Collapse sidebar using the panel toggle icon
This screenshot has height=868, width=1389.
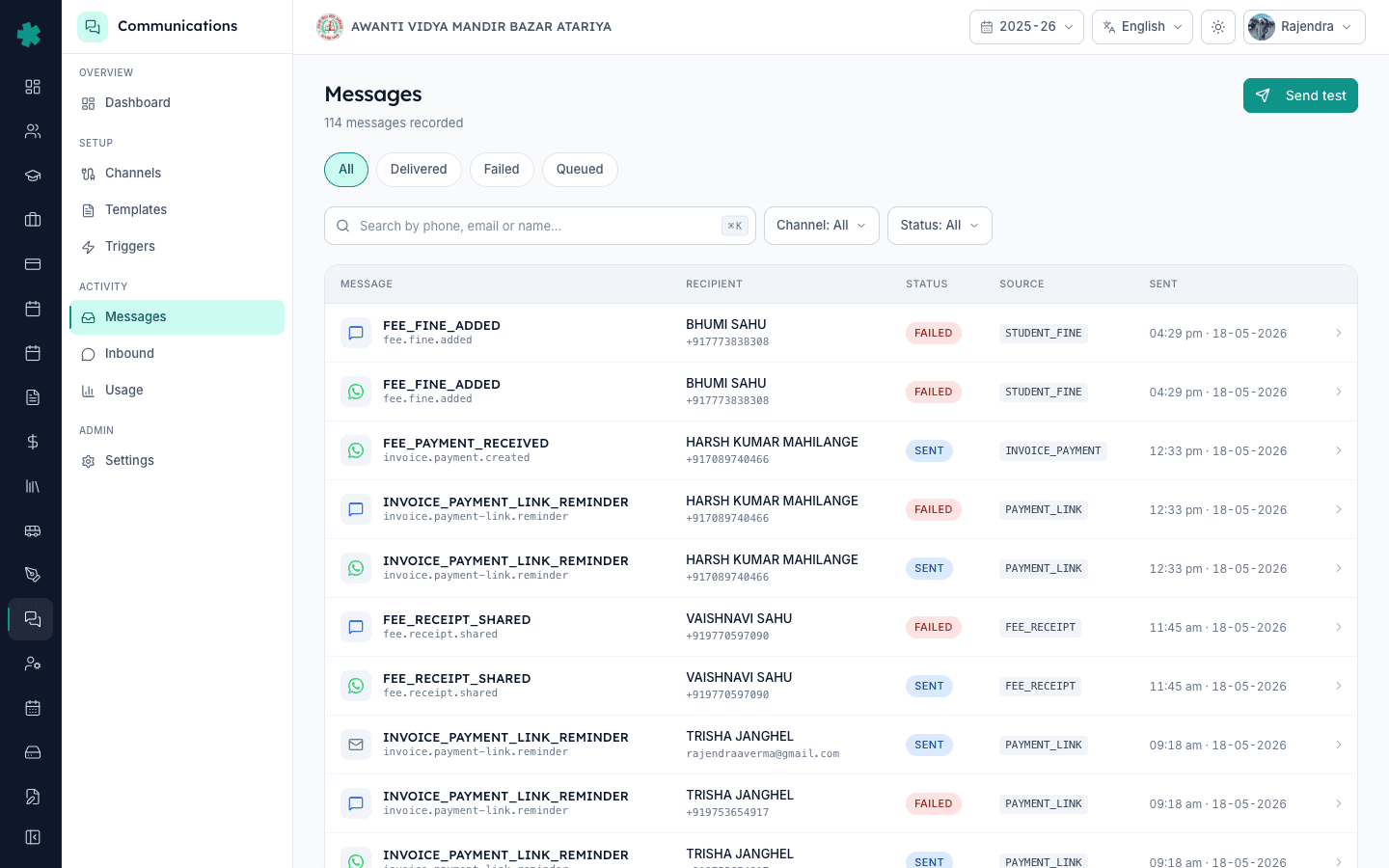tap(33, 837)
